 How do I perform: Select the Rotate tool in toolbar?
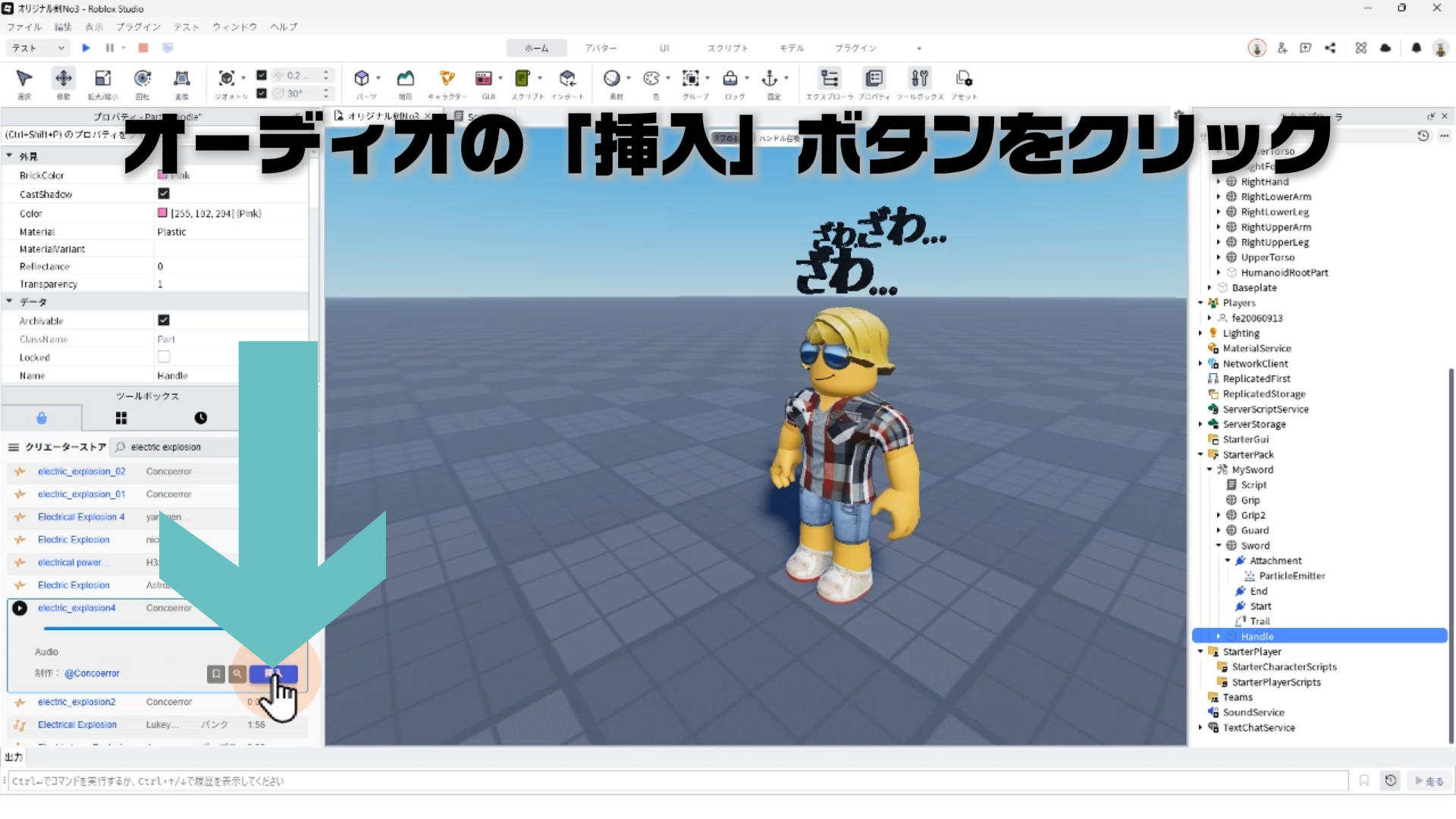(x=143, y=79)
